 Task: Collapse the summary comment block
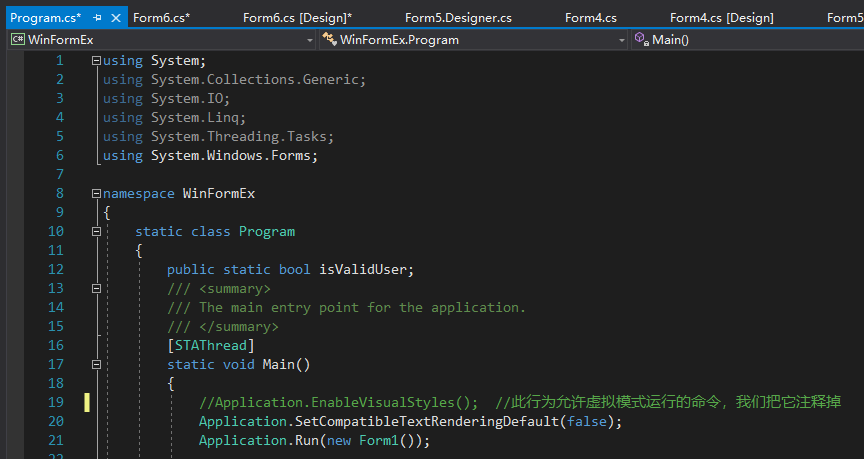[96, 289]
